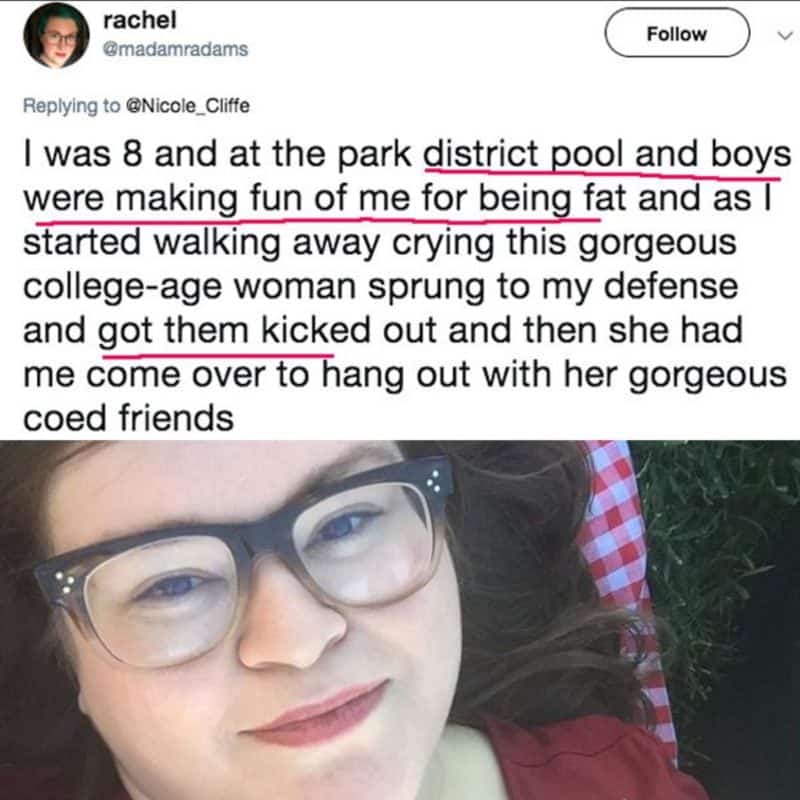800x800 pixels.
Task: Click the underlined 'district pool and boys' text
Action: coord(608,154)
